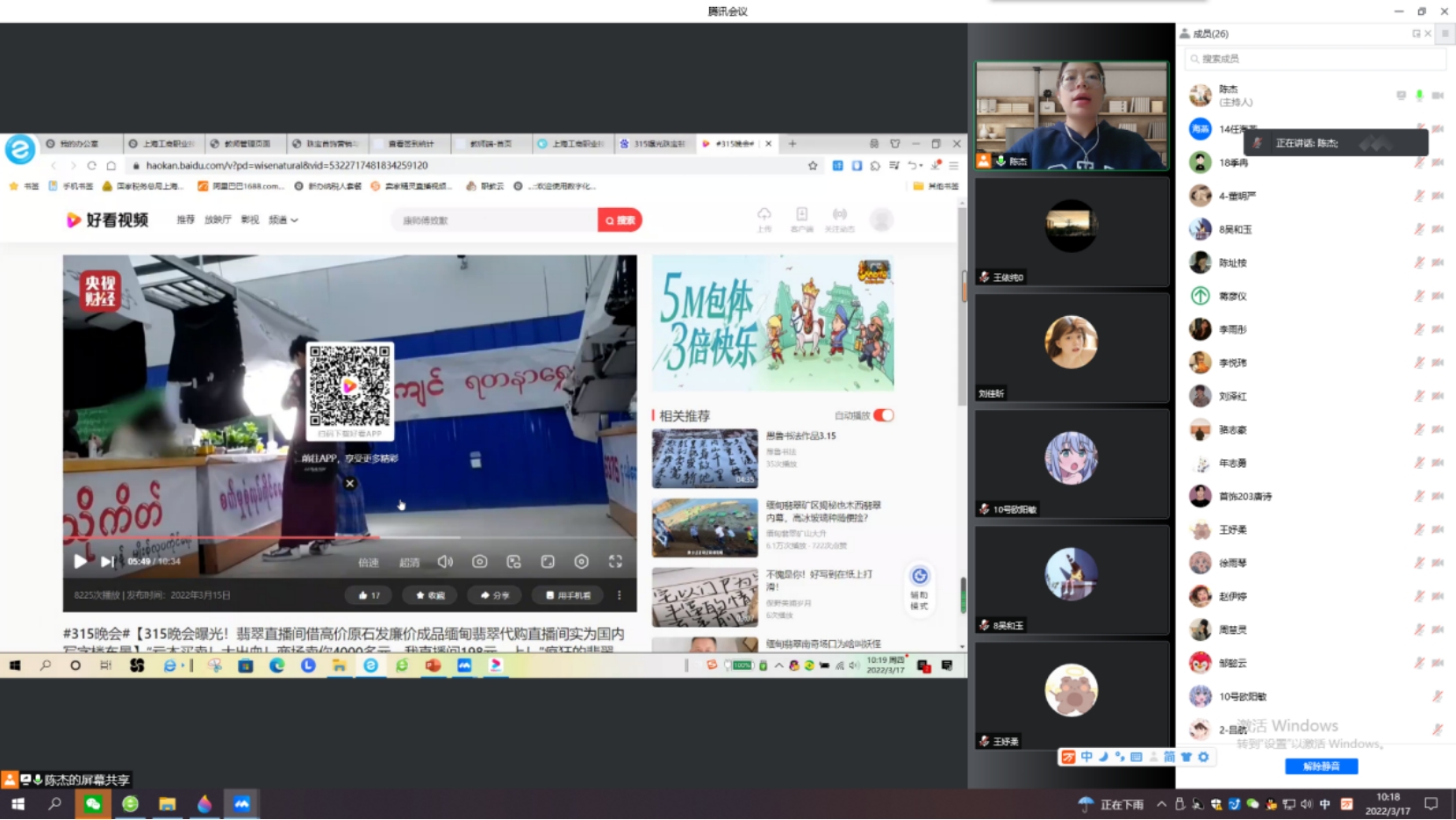Click the red 搜索 search button
The height and width of the screenshot is (820, 1456).
pyautogui.click(x=620, y=220)
